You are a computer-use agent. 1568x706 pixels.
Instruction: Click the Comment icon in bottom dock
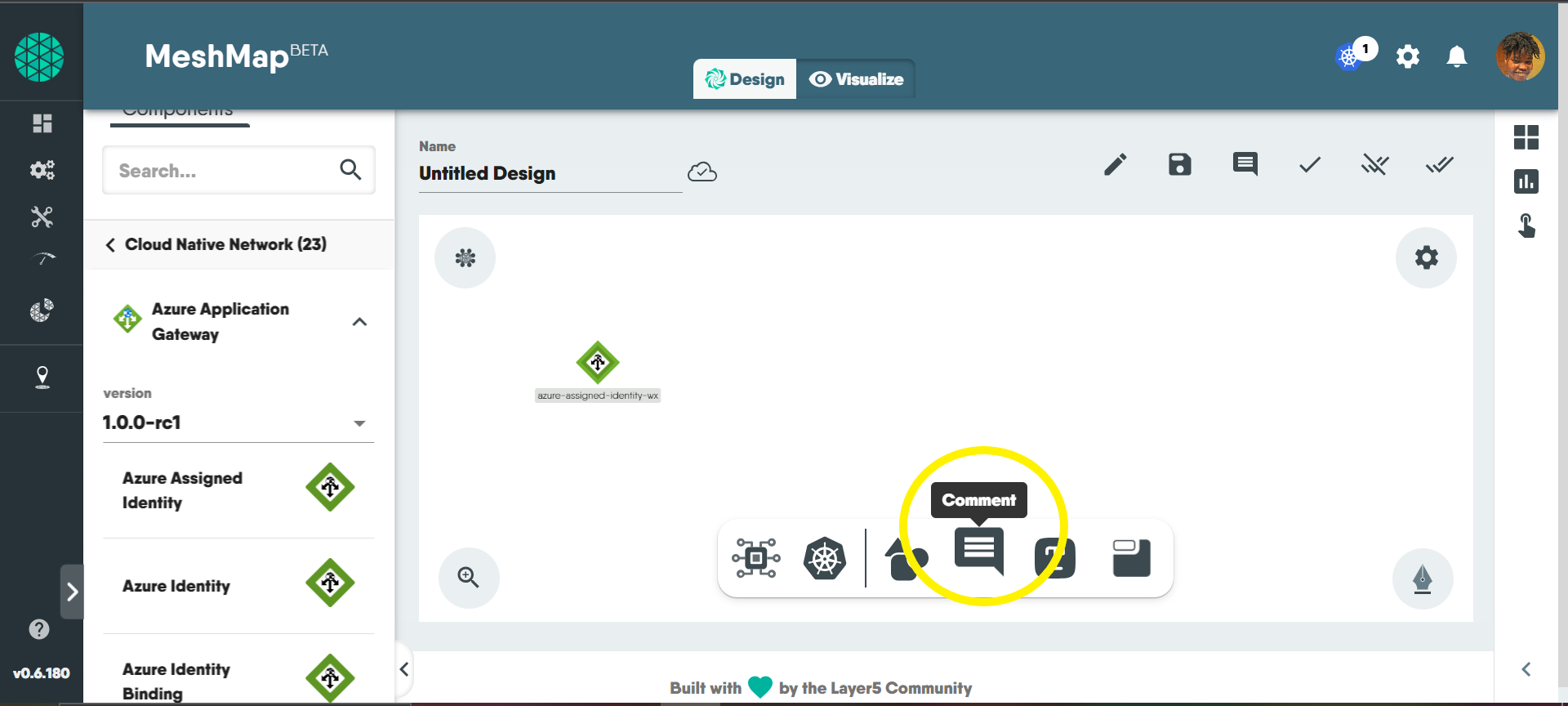coord(978,552)
